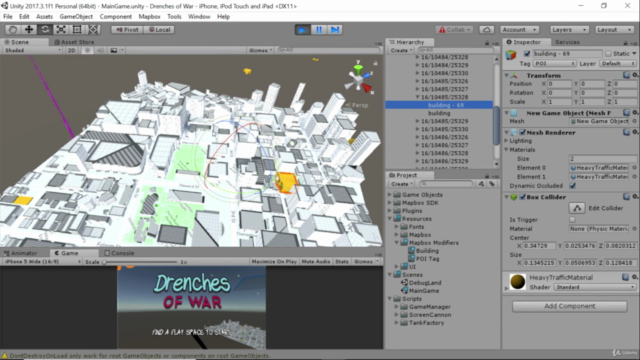Select the Rotate tool

click(x=45, y=30)
